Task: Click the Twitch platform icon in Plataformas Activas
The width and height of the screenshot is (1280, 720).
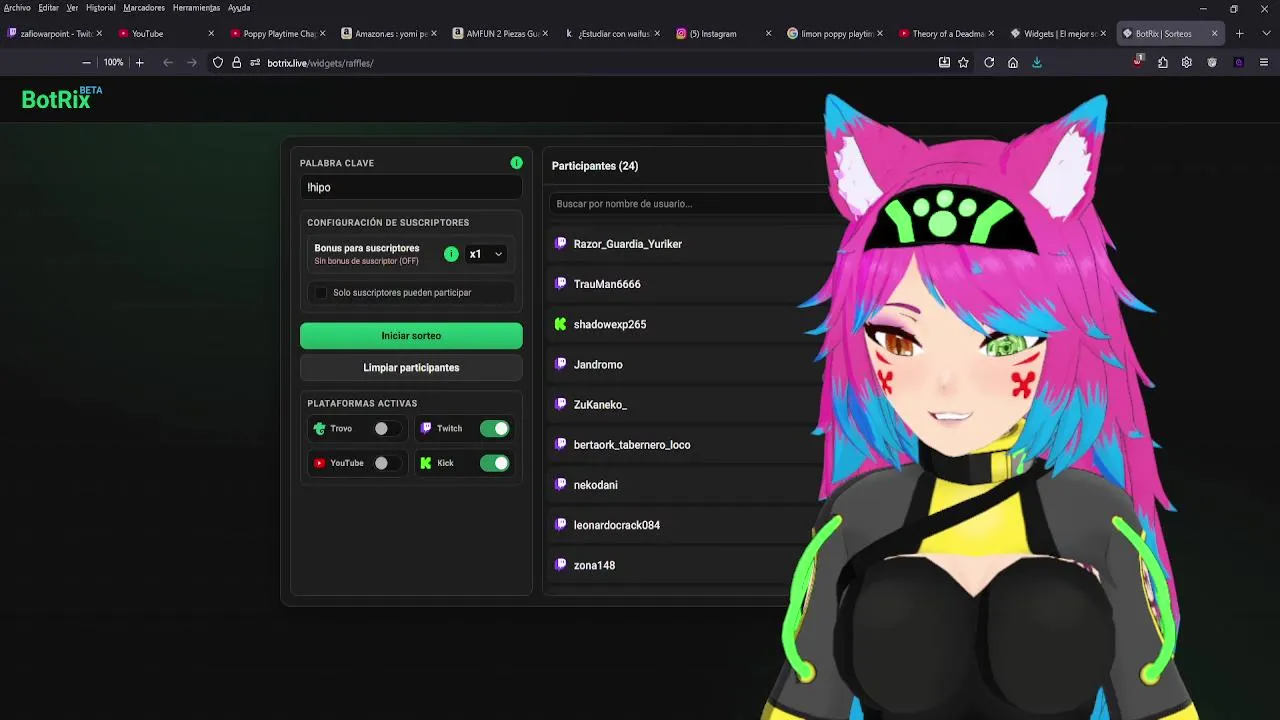Action: [x=426, y=428]
